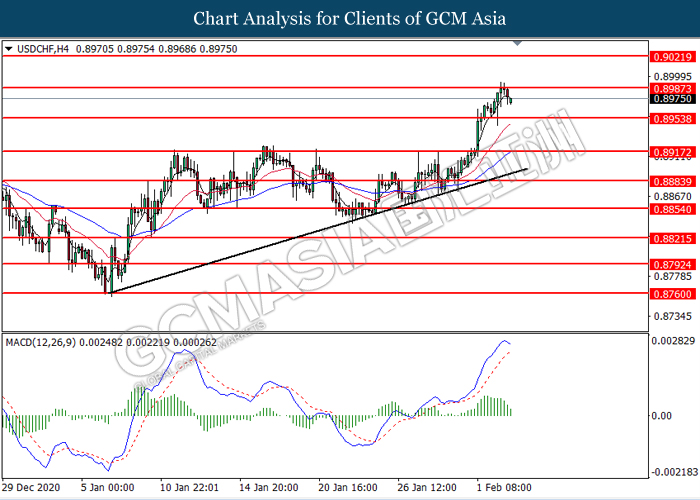The width and height of the screenshot is (700, 500).
Task: Select the 0.88540 price level tag
Action: (670, 209)
